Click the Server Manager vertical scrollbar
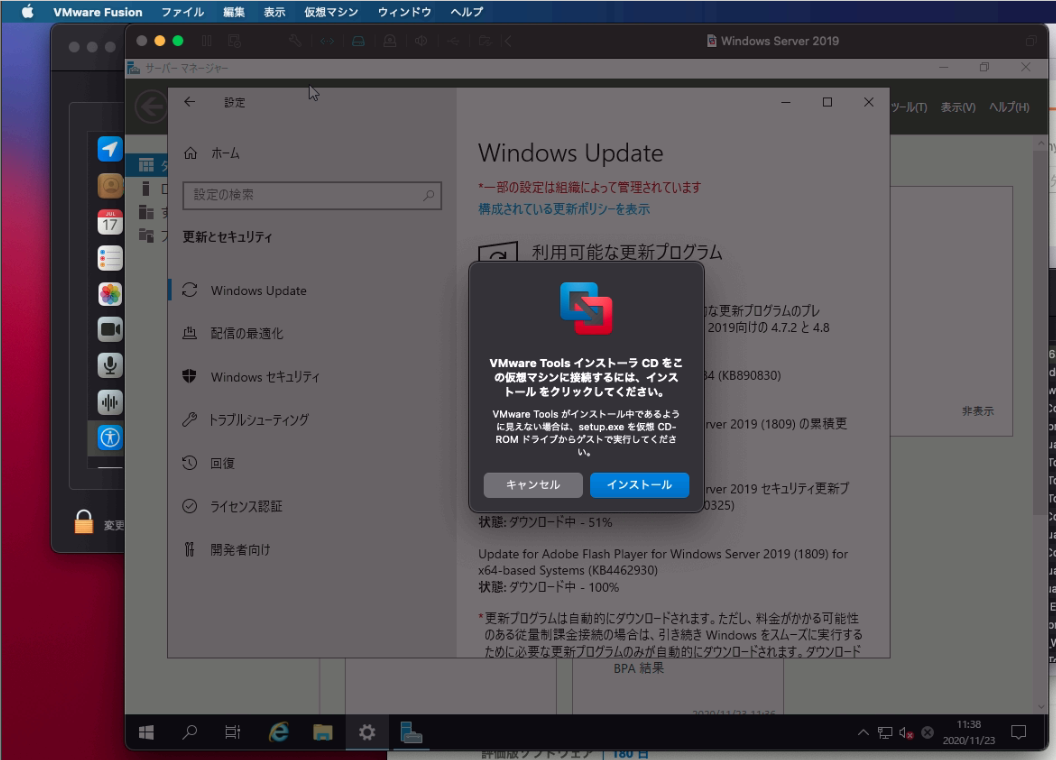Viewport: 1056px width, 760px height. pyautogui.click(x=1040, y=330)
